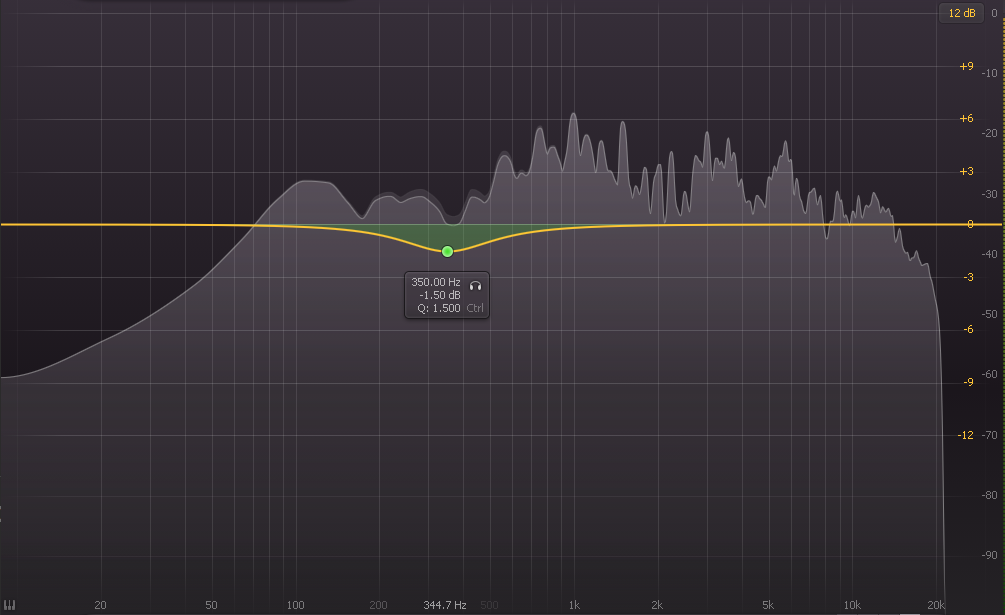Click the 1k label on frequency axis
Screen dimensions: 1005x615
click(574, 605)
